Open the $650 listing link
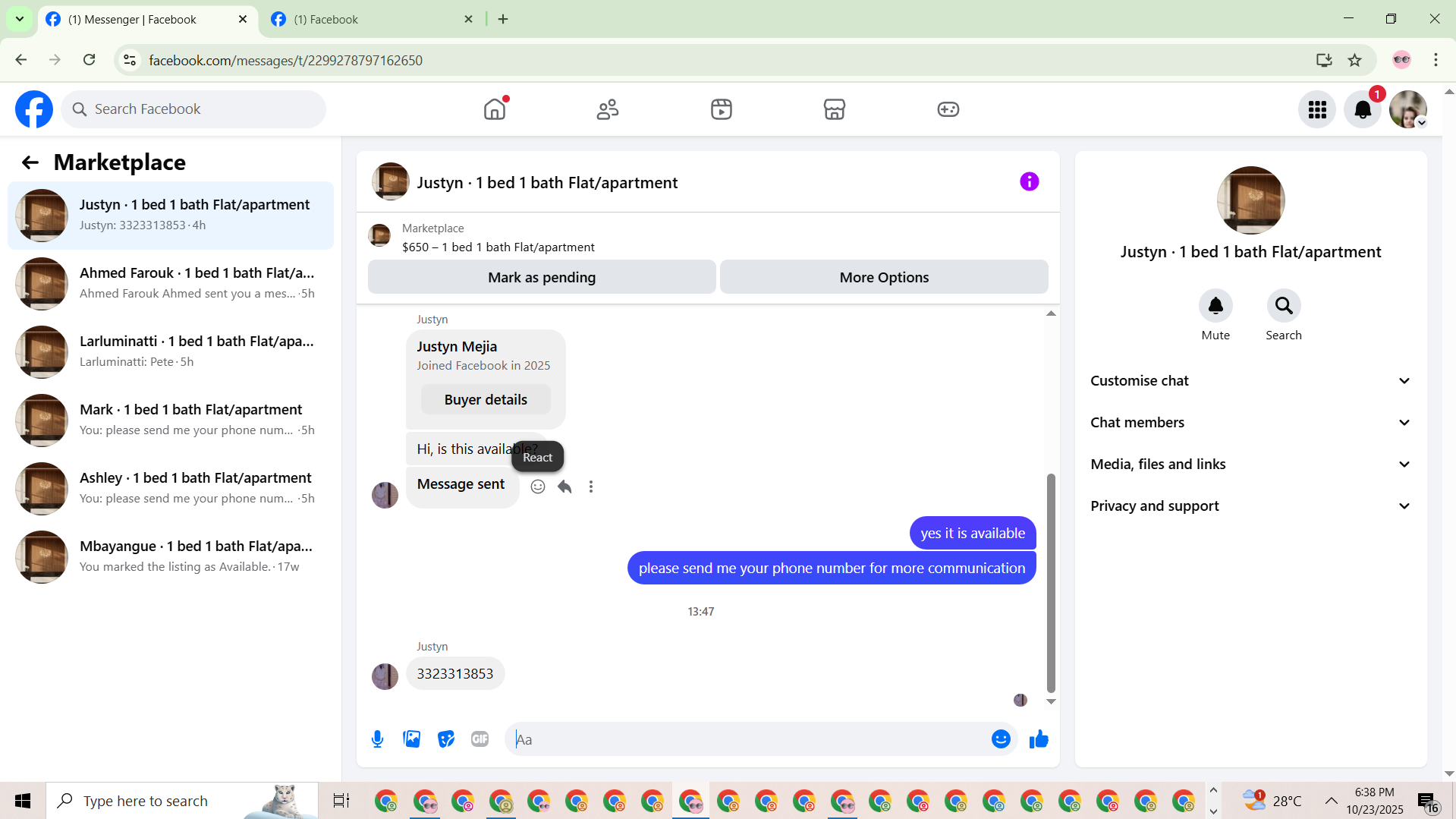 pyautogui.click(x=498, y=247)
